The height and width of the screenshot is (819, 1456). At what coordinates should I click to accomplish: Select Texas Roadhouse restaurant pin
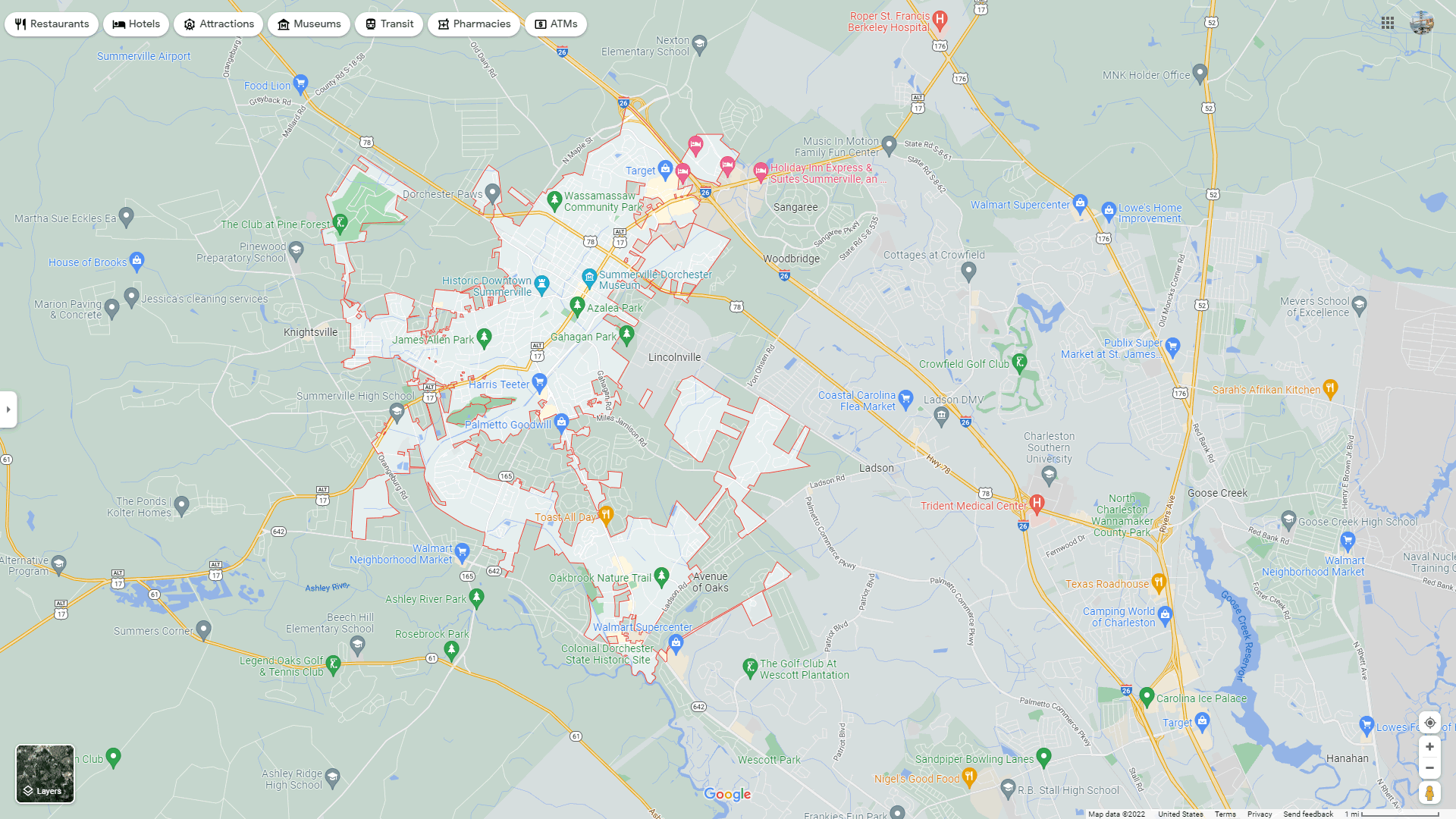1158,582
